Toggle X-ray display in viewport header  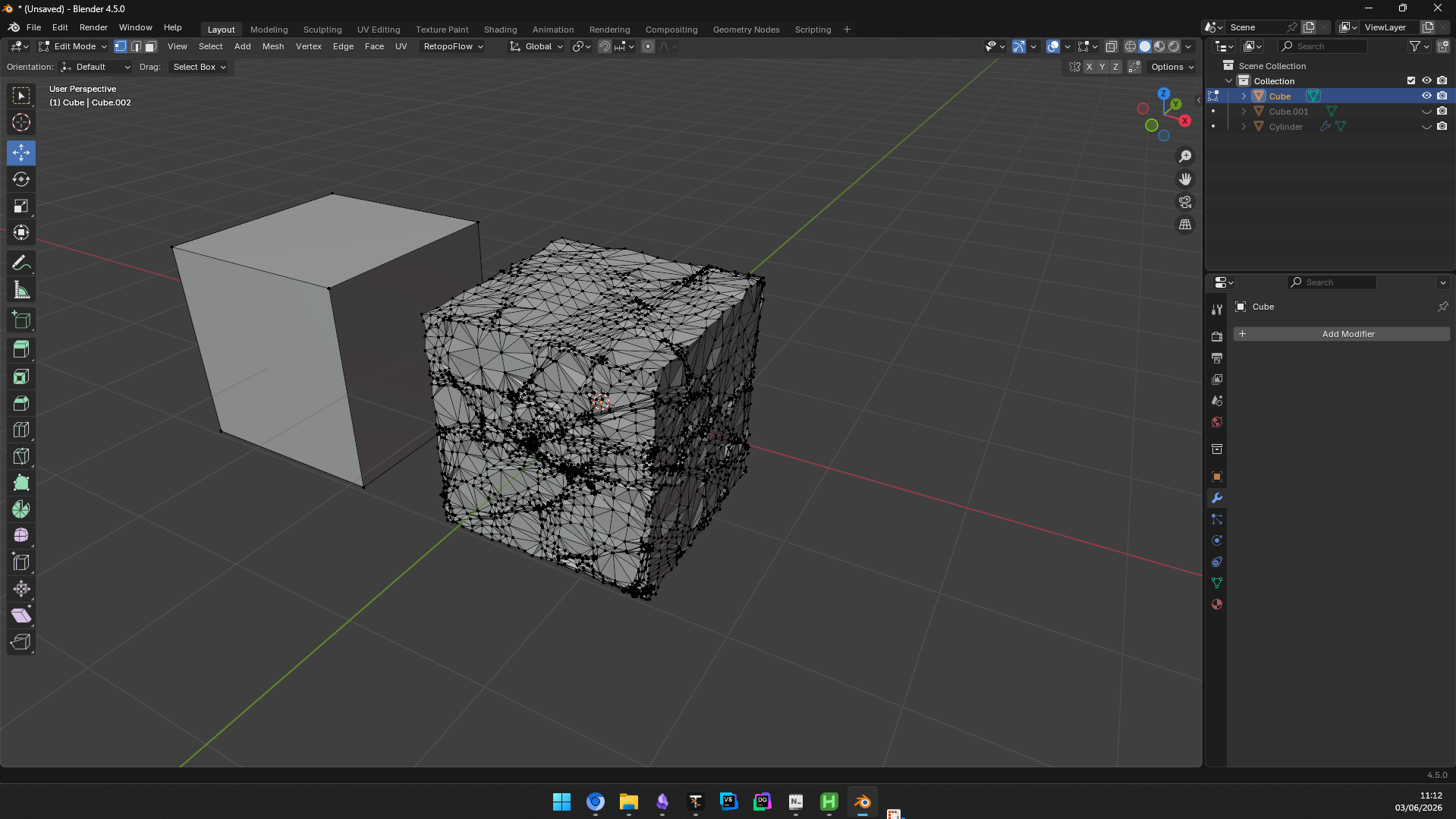point(1112,46)
